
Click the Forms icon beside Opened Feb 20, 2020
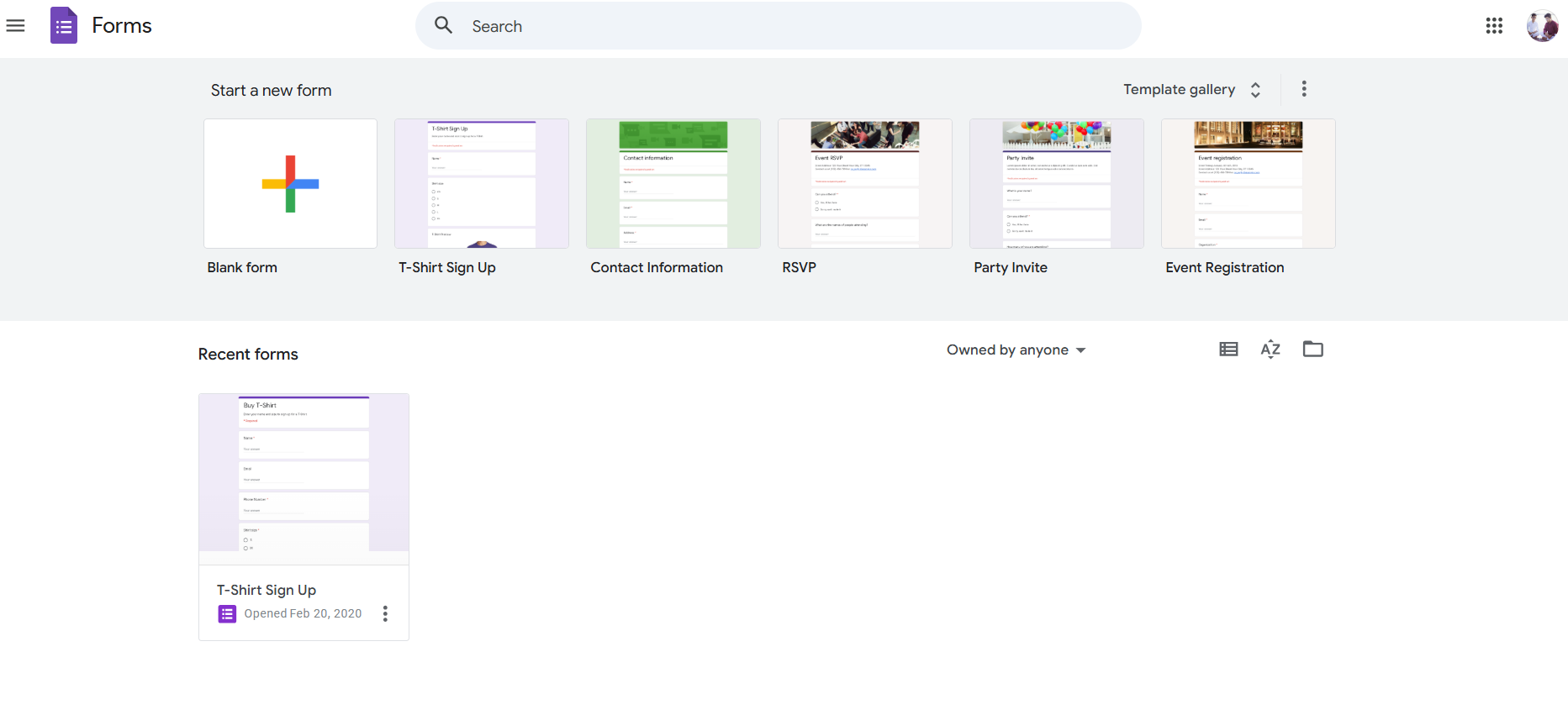tap(227, 614)
